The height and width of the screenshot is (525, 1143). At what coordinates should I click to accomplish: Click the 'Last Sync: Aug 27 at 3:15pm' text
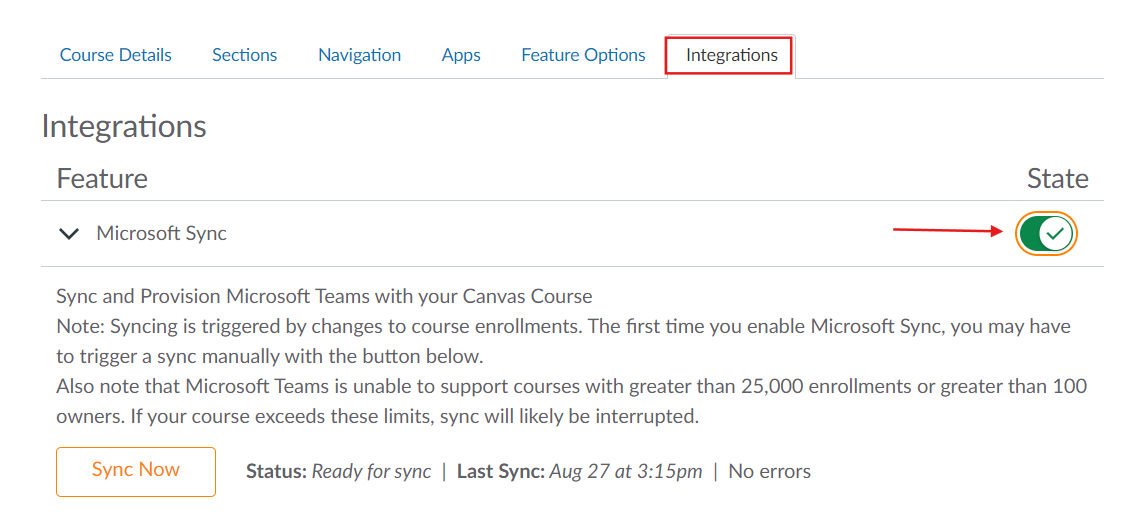580,472
